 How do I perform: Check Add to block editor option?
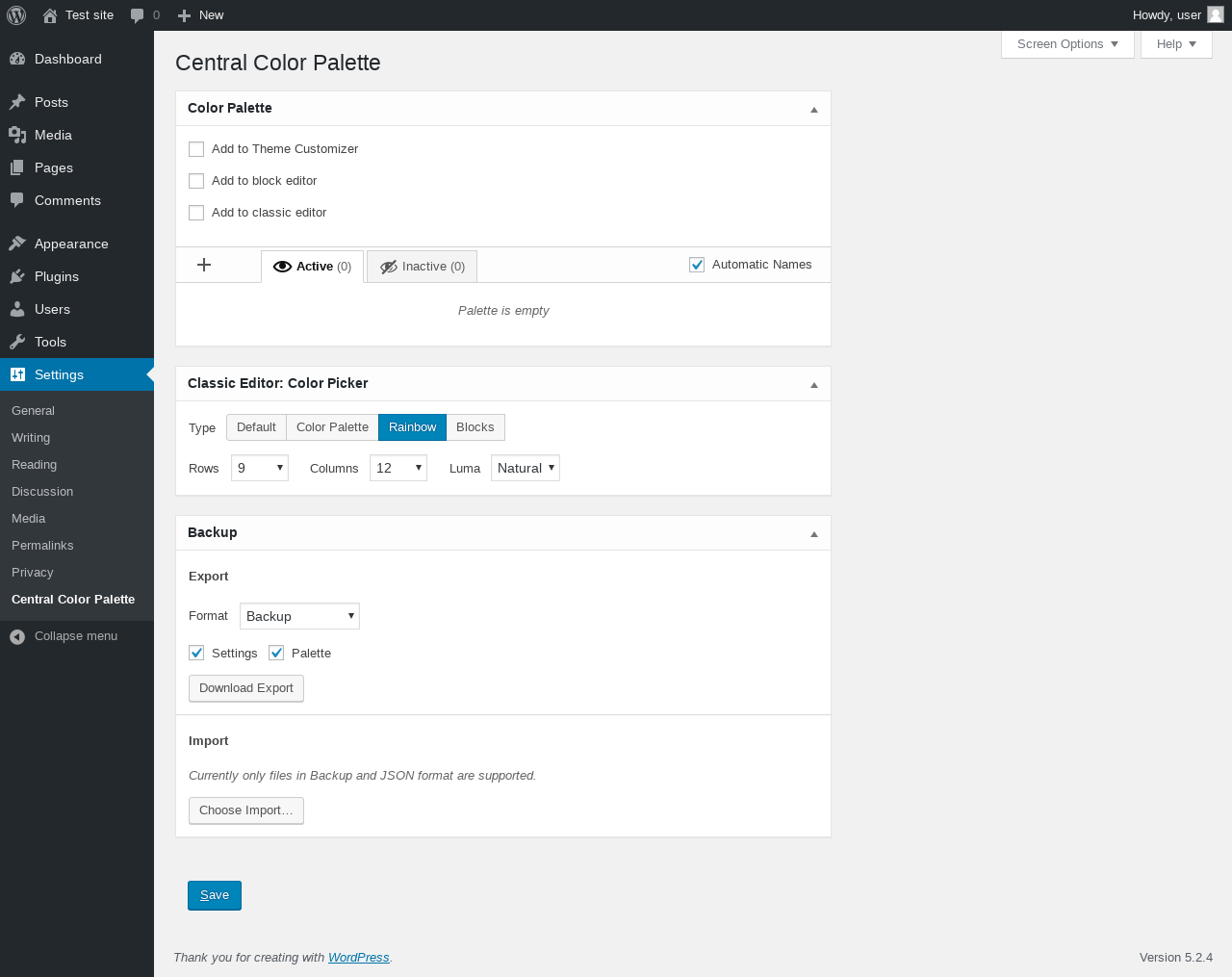[x=196, y=181]
